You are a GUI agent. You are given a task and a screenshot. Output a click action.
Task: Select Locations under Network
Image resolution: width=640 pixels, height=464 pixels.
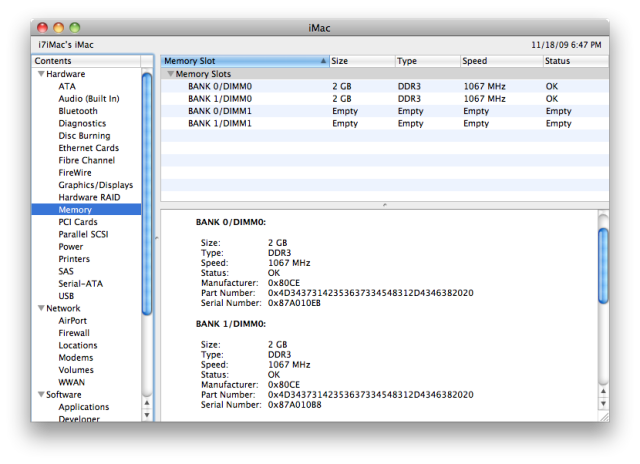[78, 345]
